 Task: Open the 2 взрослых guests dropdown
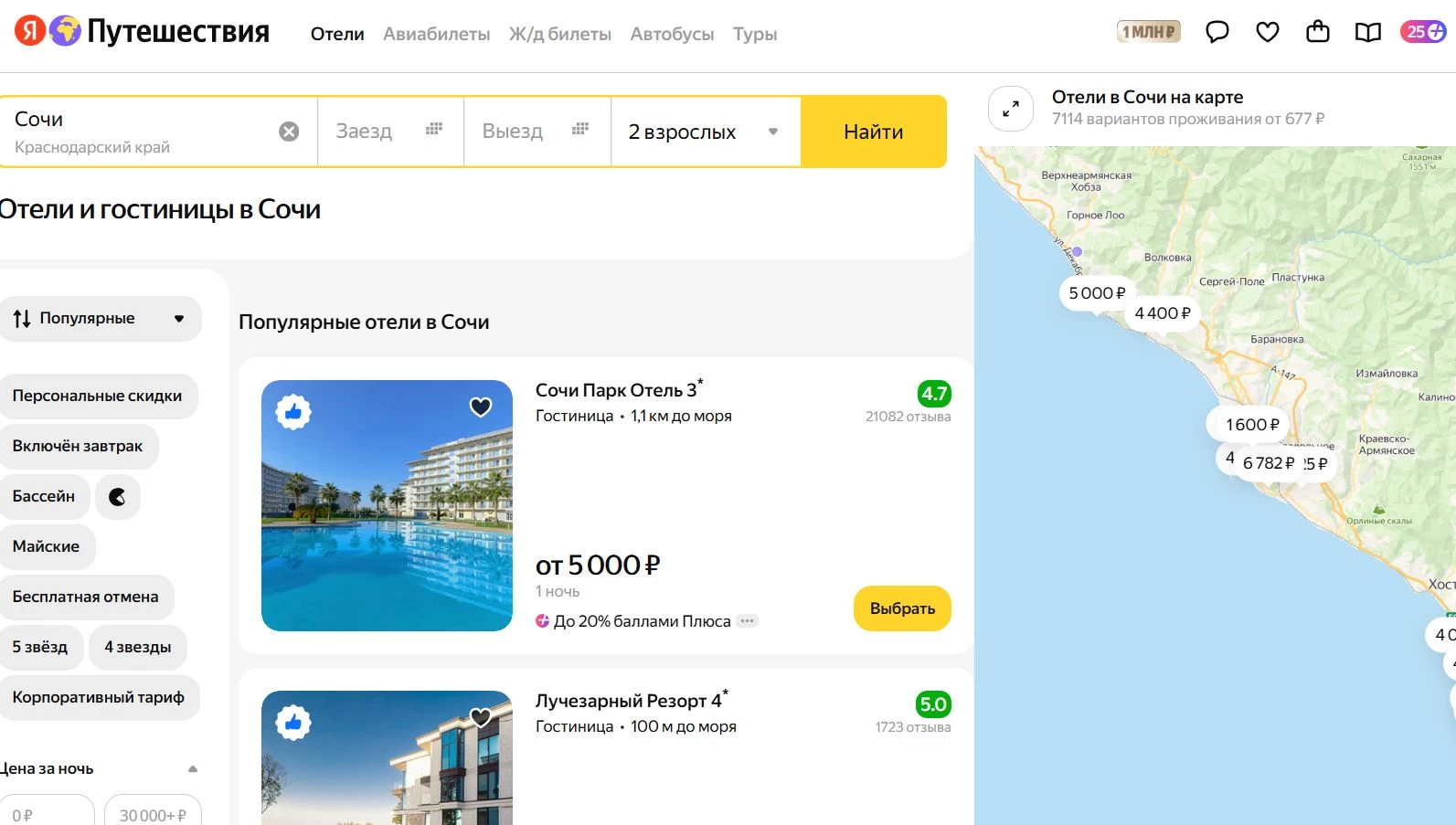(x=704, y=132)
